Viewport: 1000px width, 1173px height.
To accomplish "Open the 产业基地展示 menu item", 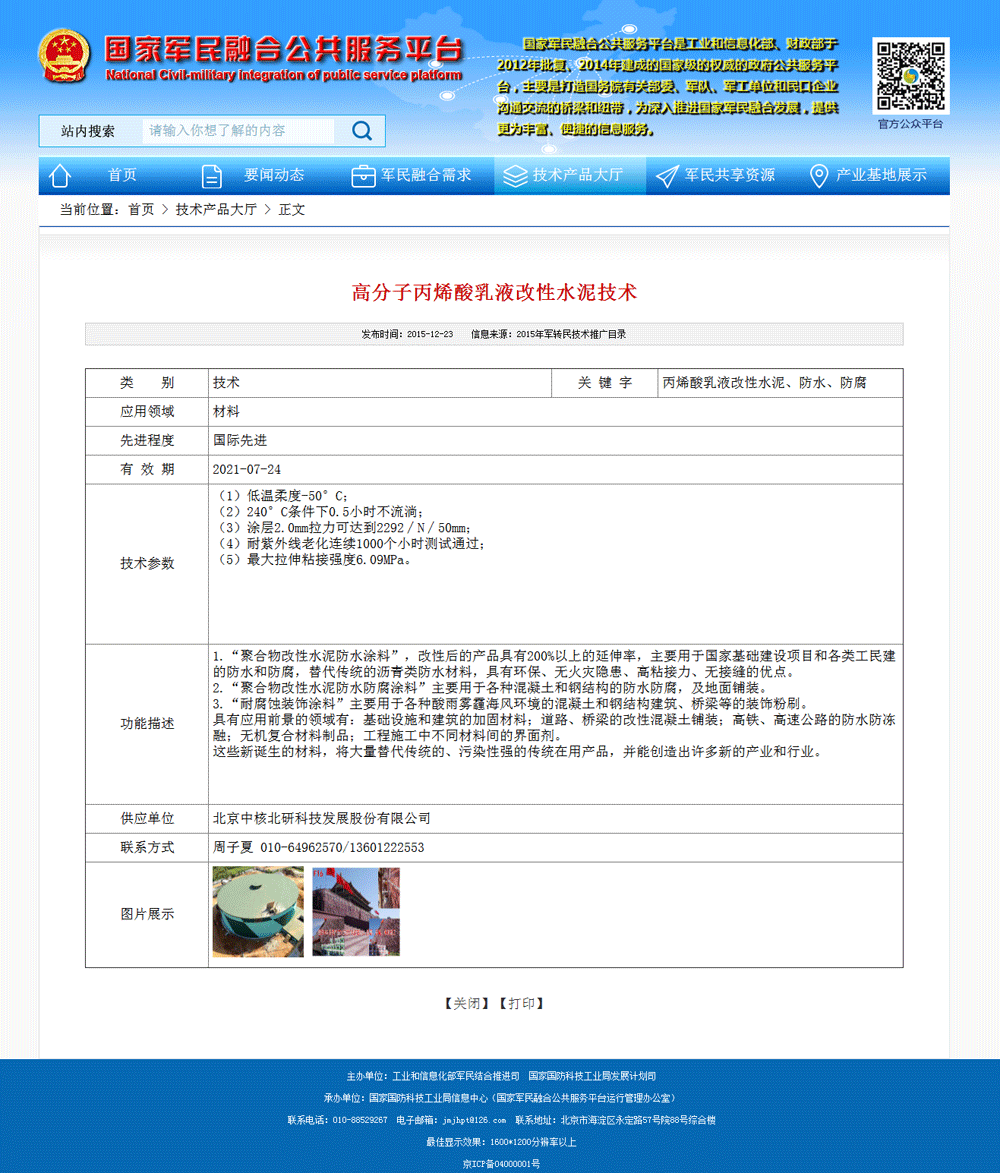I will tap(881, 175).
